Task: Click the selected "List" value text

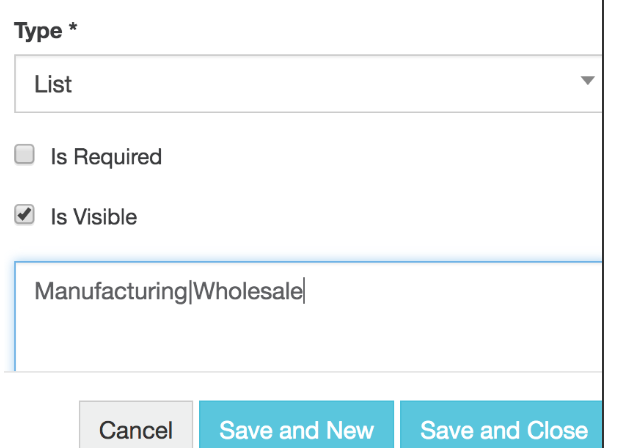Action: coord(53,85)
